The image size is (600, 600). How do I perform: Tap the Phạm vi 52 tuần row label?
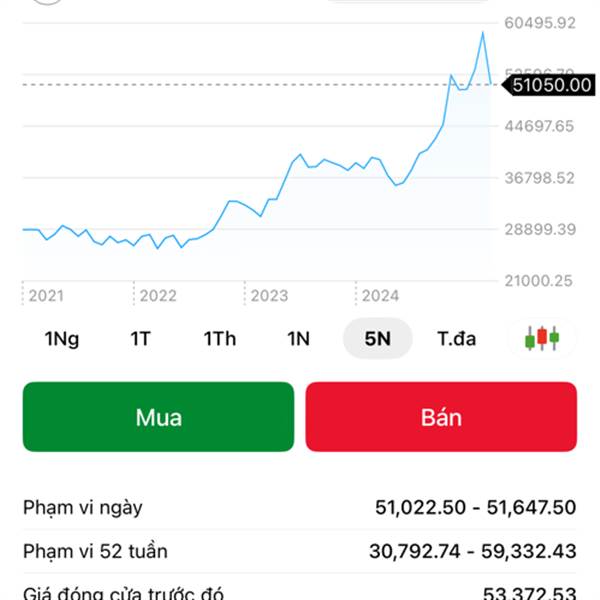pos(96,551)
